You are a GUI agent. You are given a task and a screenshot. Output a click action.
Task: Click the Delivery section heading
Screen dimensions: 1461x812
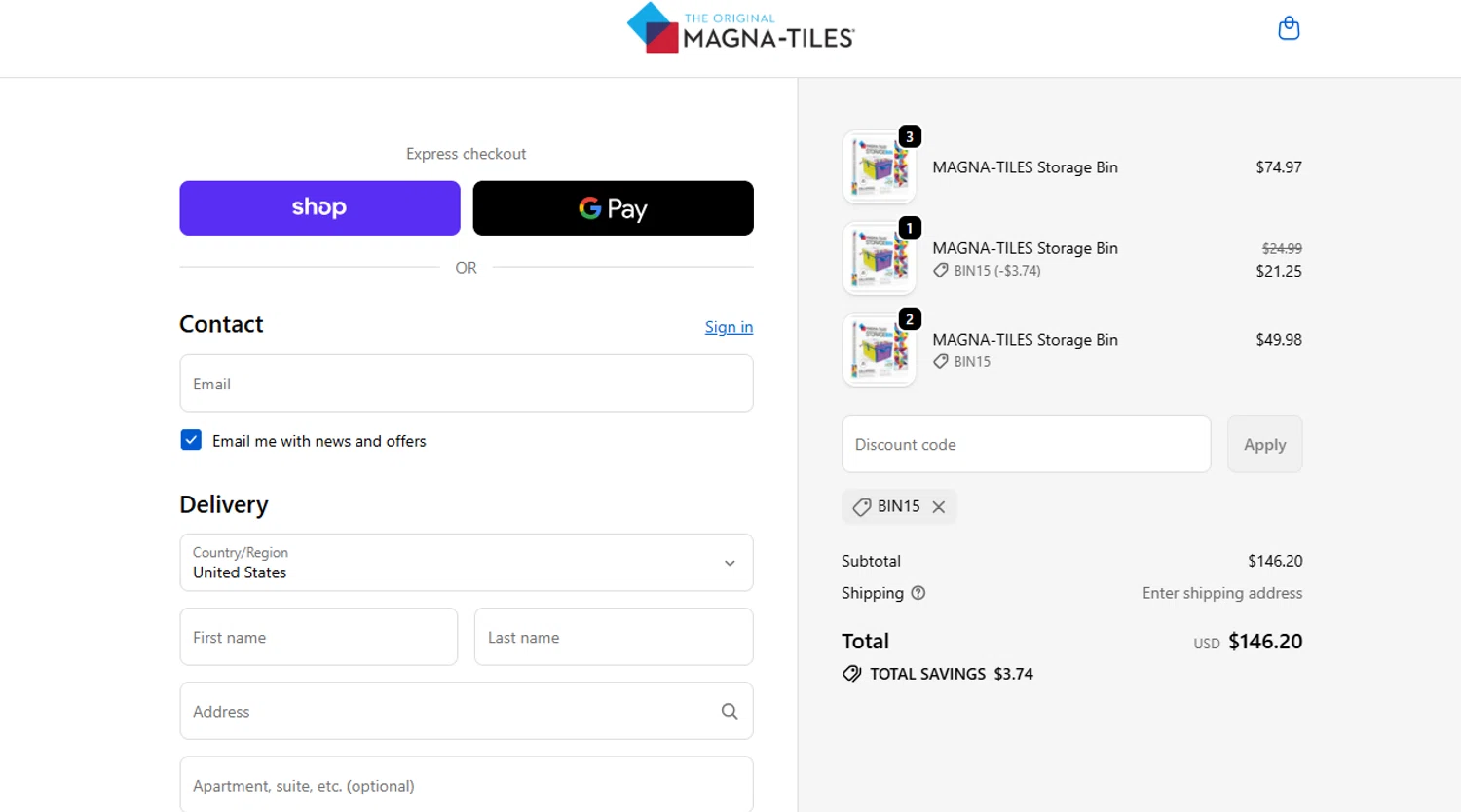point(224,504)
